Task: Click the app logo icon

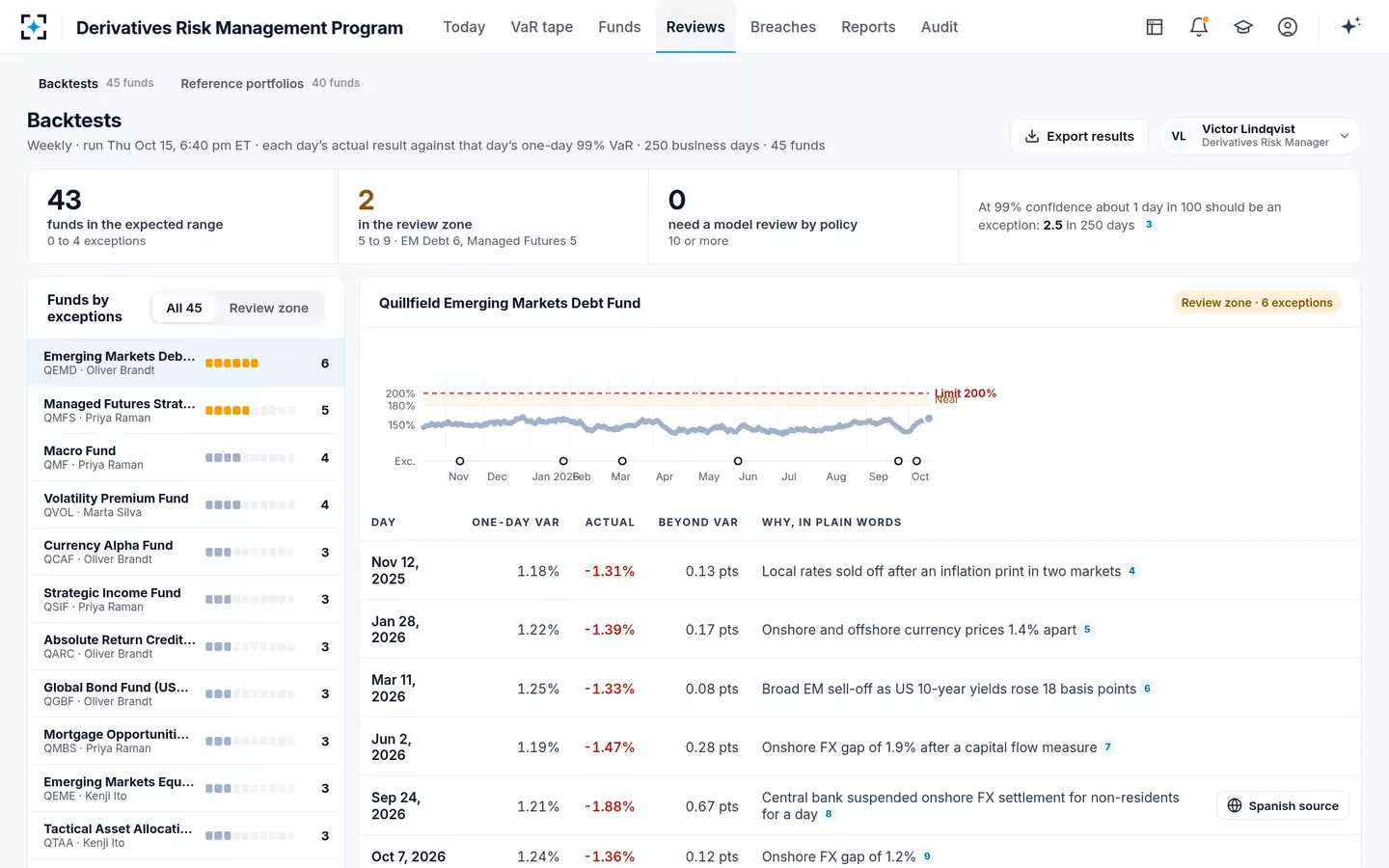Action: [x=34, y=27]
